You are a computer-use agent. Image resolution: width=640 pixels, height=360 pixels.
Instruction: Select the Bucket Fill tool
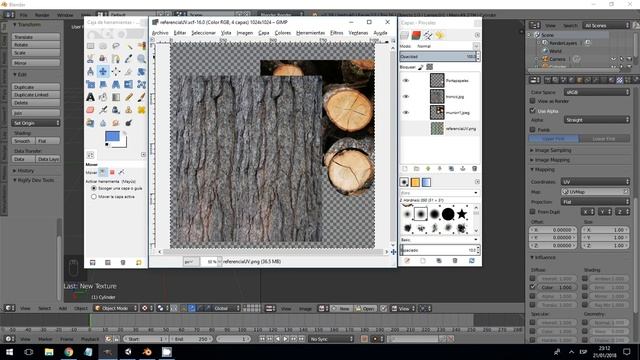(103, 97)
